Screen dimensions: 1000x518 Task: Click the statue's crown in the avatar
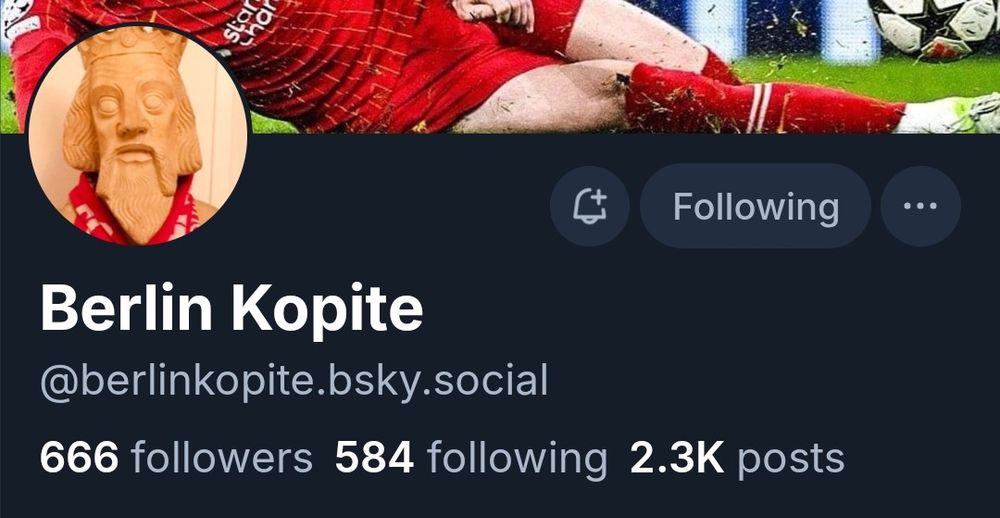click(133, 47)
